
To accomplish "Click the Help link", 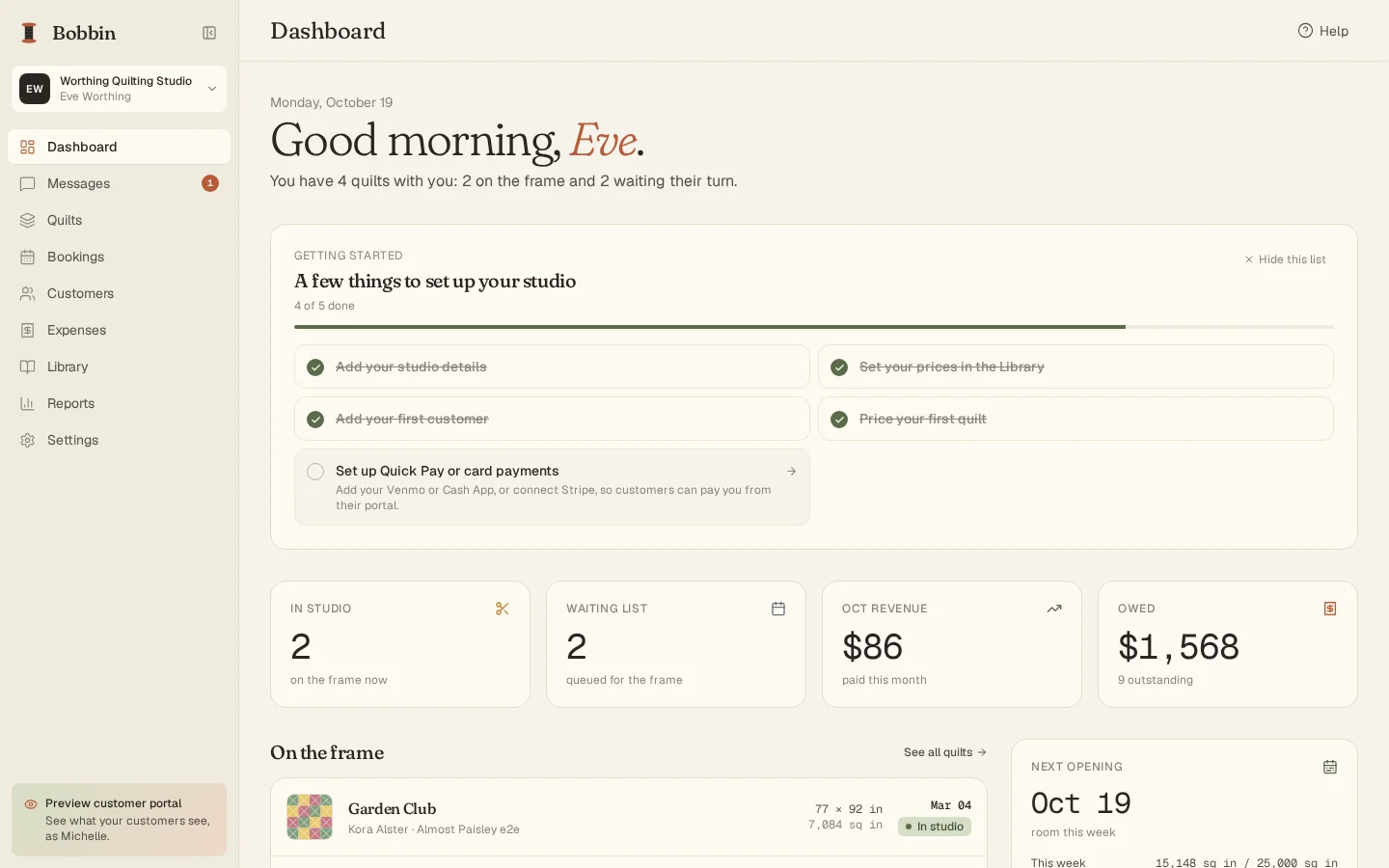I will (x=1323, y=31).
